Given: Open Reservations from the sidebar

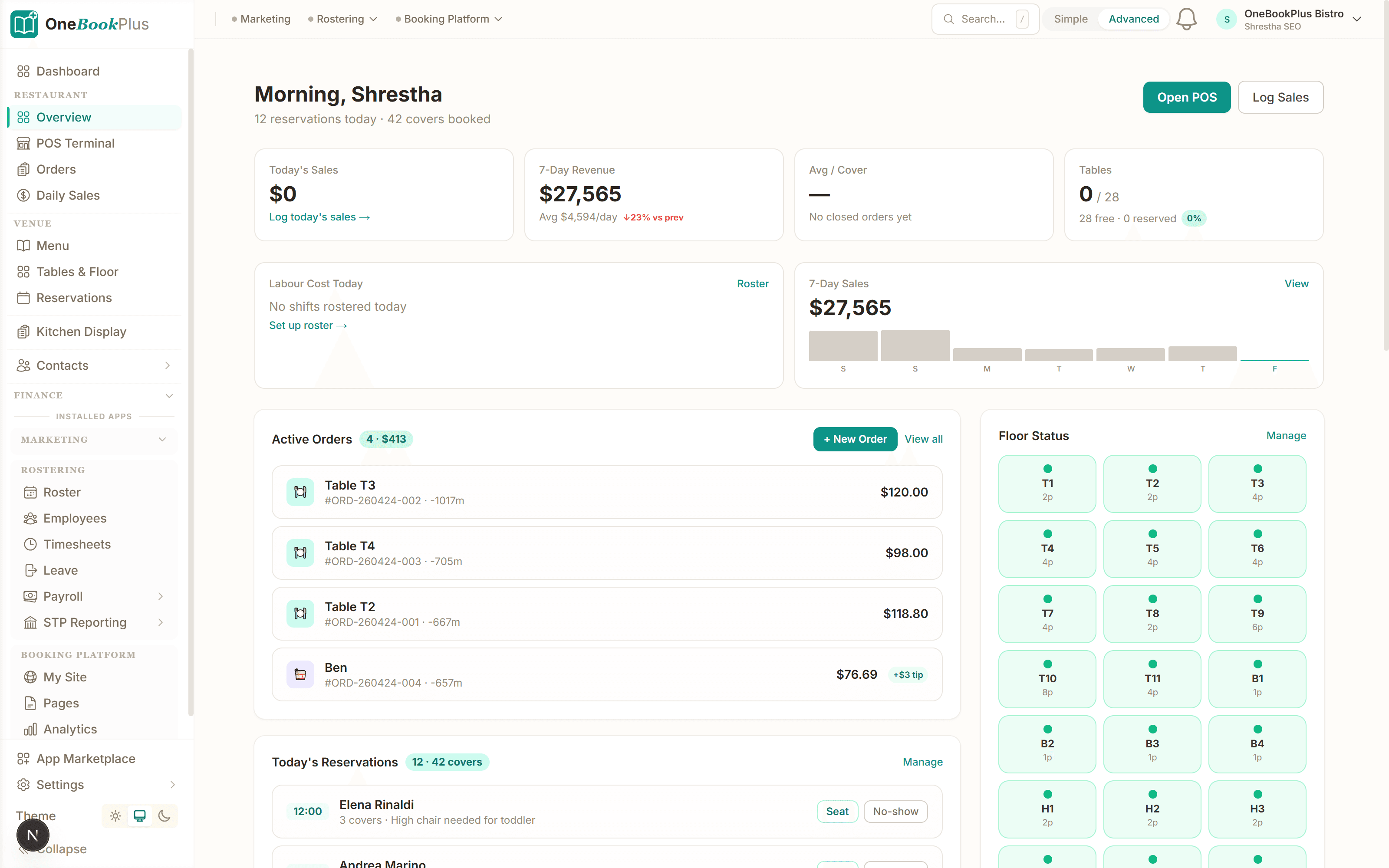Looking at the screenshot, I should 73,298.
